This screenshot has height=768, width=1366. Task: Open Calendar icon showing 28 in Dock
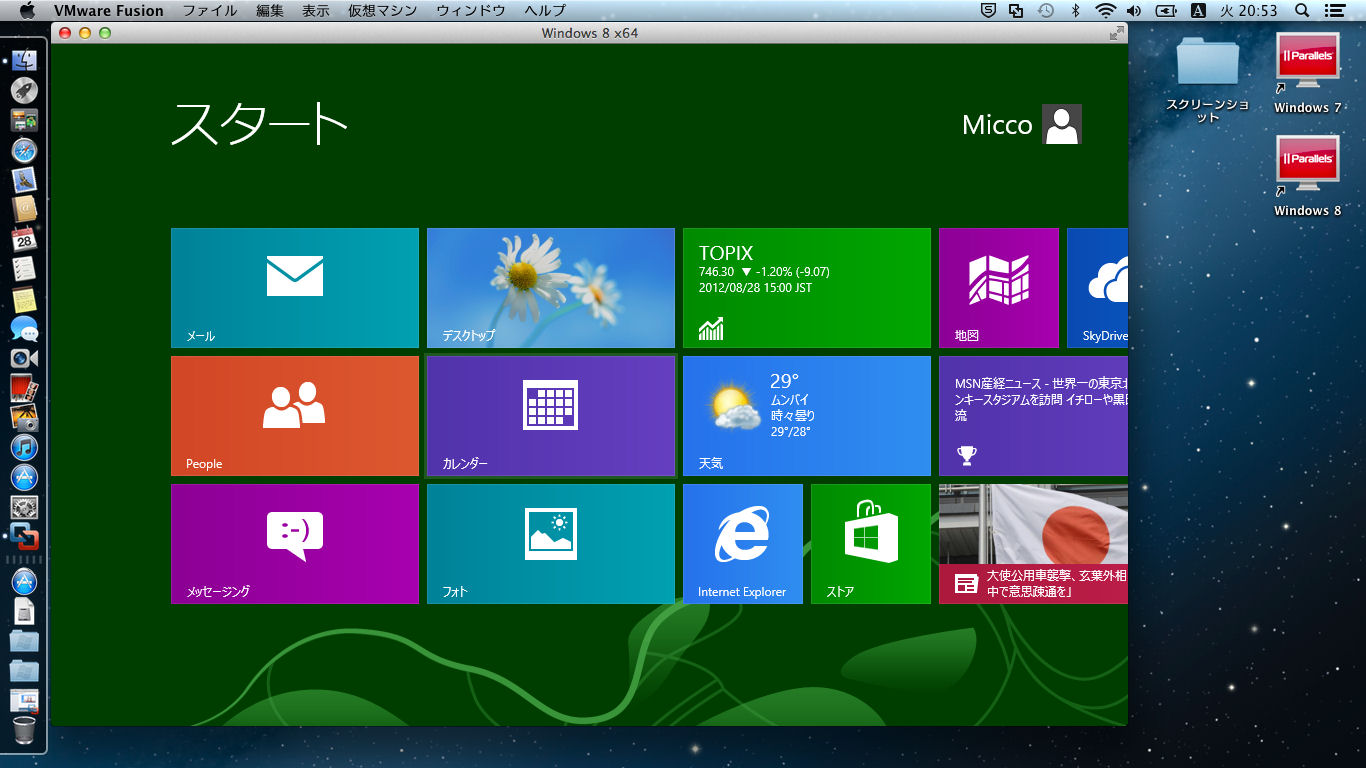[x=25, y=239]
